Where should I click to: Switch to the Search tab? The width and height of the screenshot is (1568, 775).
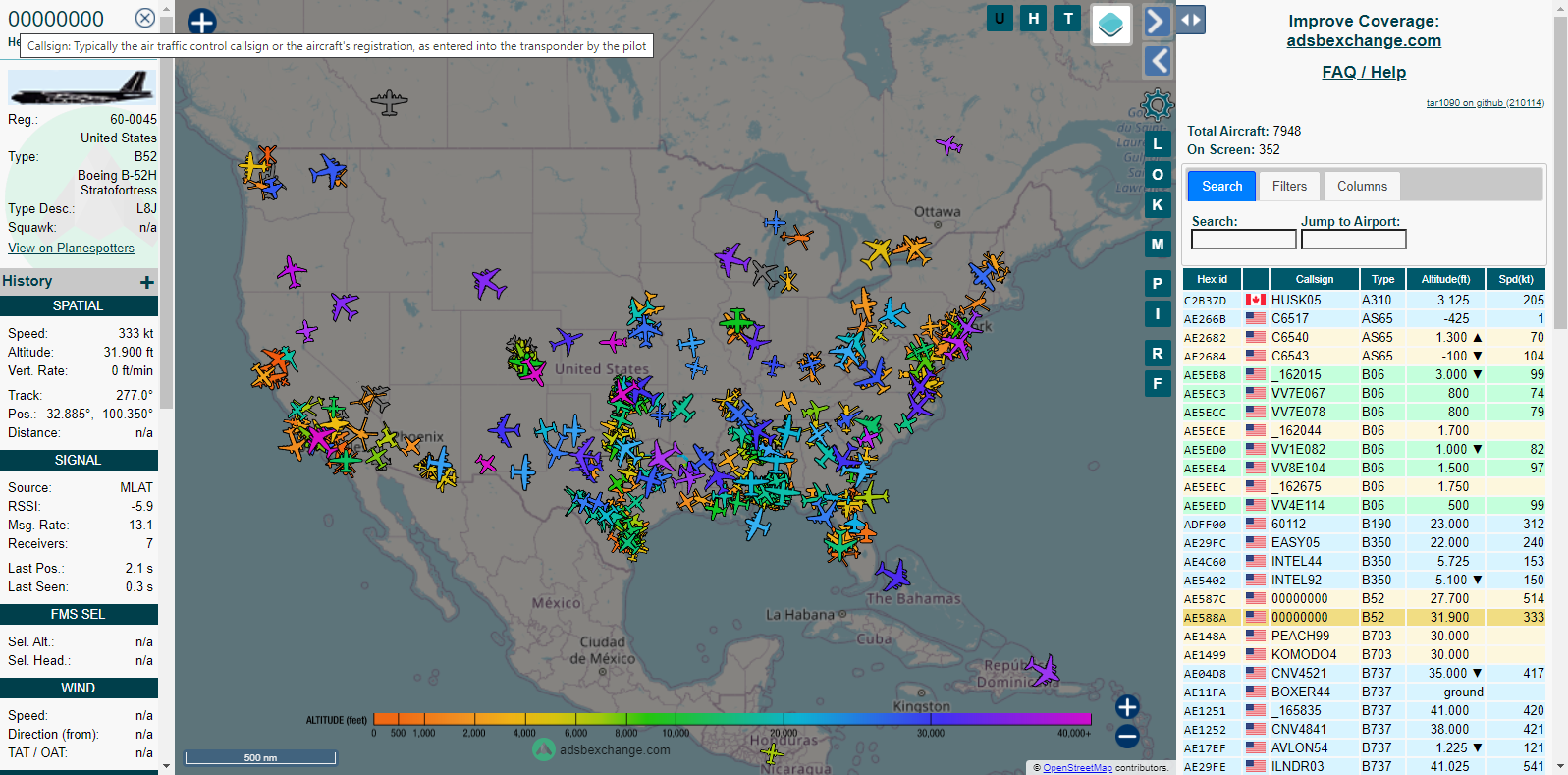tap(1221, 186)
